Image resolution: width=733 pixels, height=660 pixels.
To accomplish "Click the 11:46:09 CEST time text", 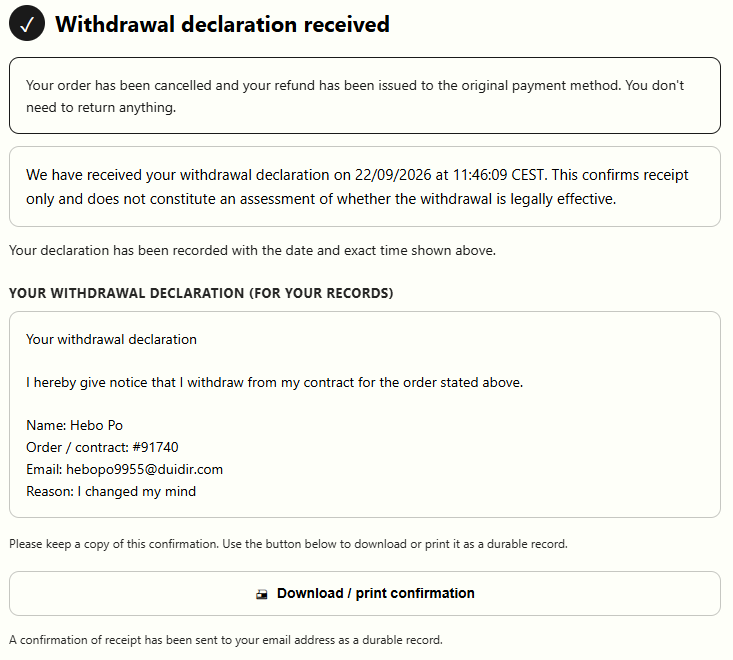I will click(499, 175).
